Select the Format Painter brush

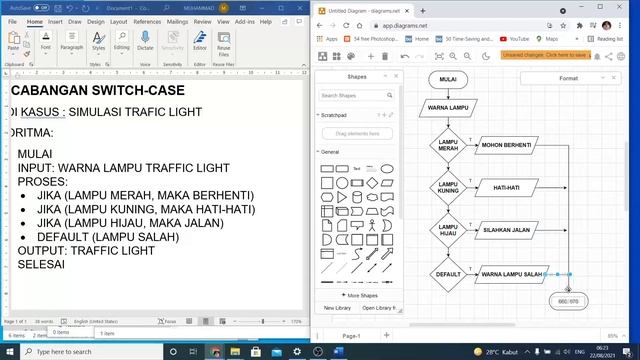27,53
